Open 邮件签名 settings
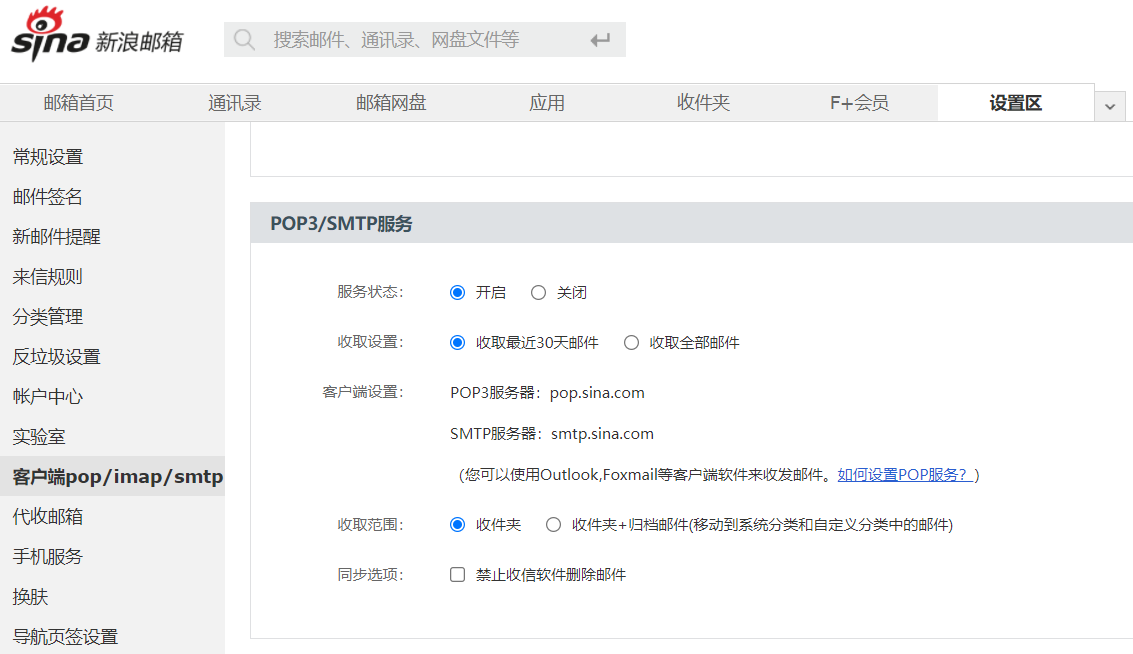The image size is (1133, 654). point(48,197)
